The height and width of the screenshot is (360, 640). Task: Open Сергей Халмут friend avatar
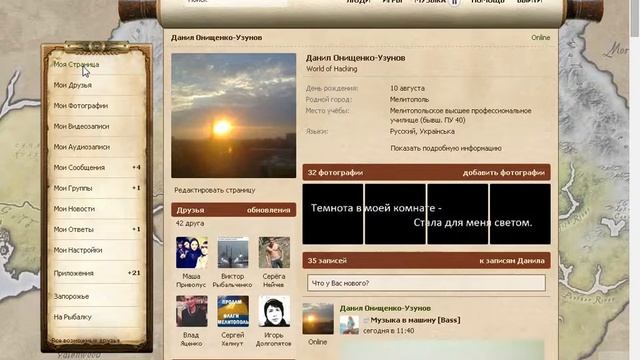[233, 311]
